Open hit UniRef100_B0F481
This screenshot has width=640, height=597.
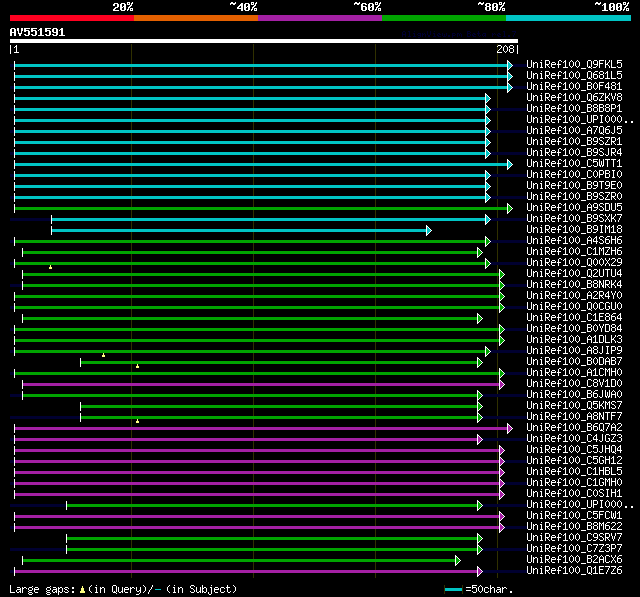pyautogui.click(x=574, y=86)
